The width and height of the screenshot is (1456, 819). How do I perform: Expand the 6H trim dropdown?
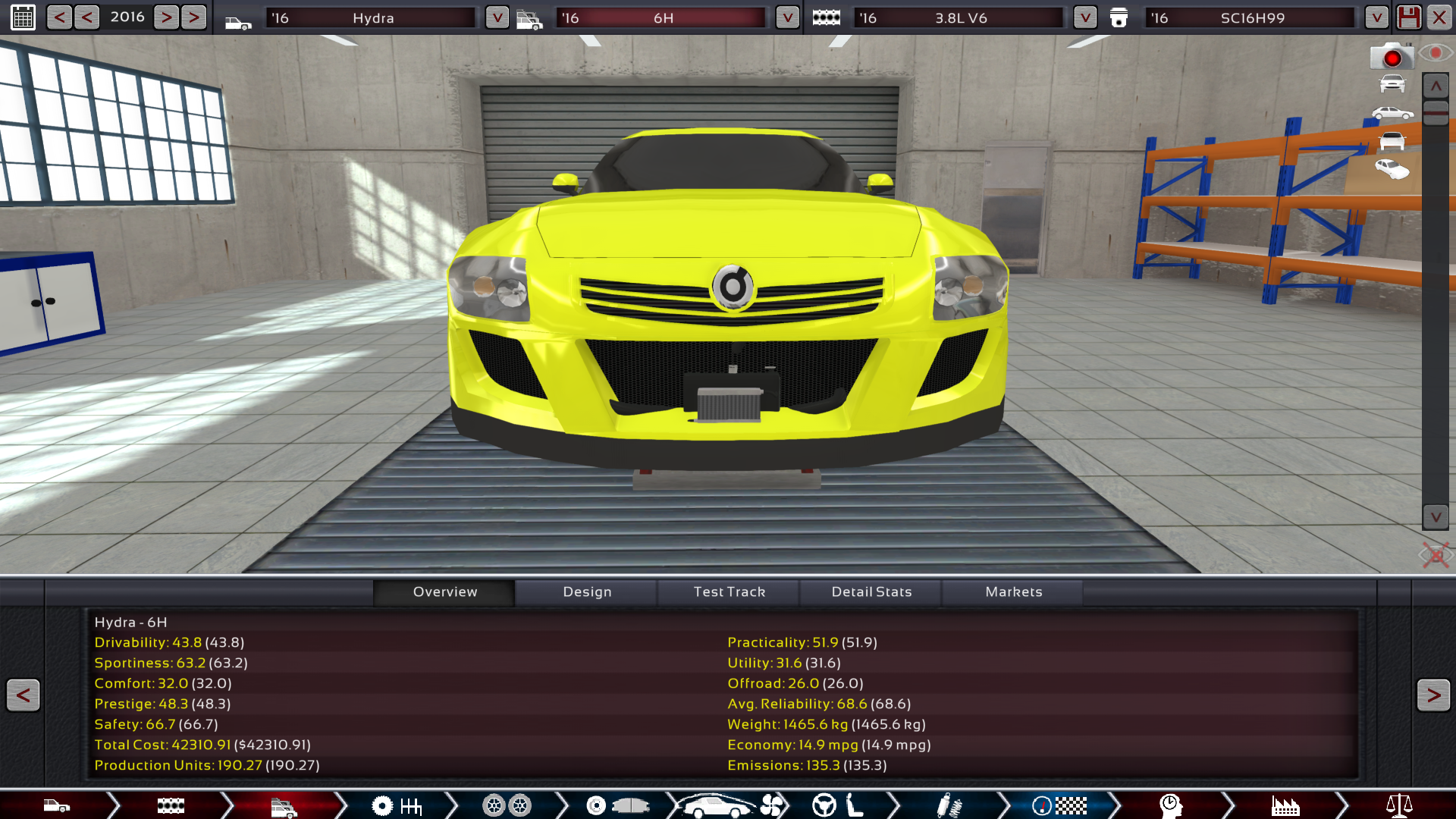(787, 17)
